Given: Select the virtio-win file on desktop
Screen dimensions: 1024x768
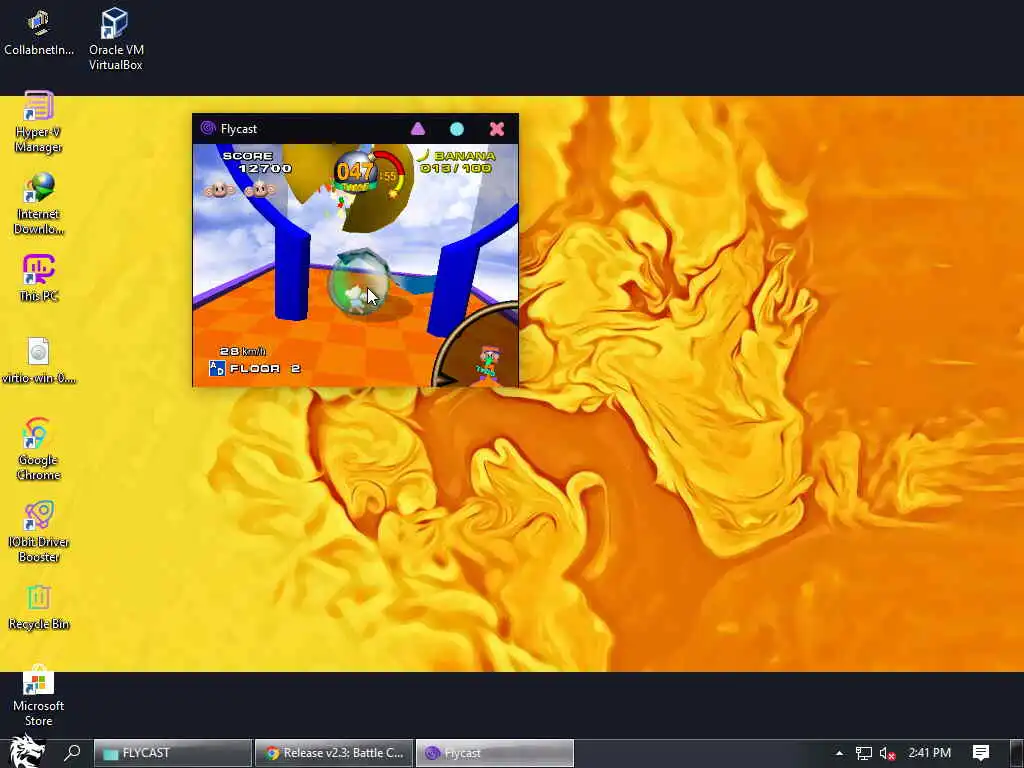Looking at the screenshot, I should point(39,360).
